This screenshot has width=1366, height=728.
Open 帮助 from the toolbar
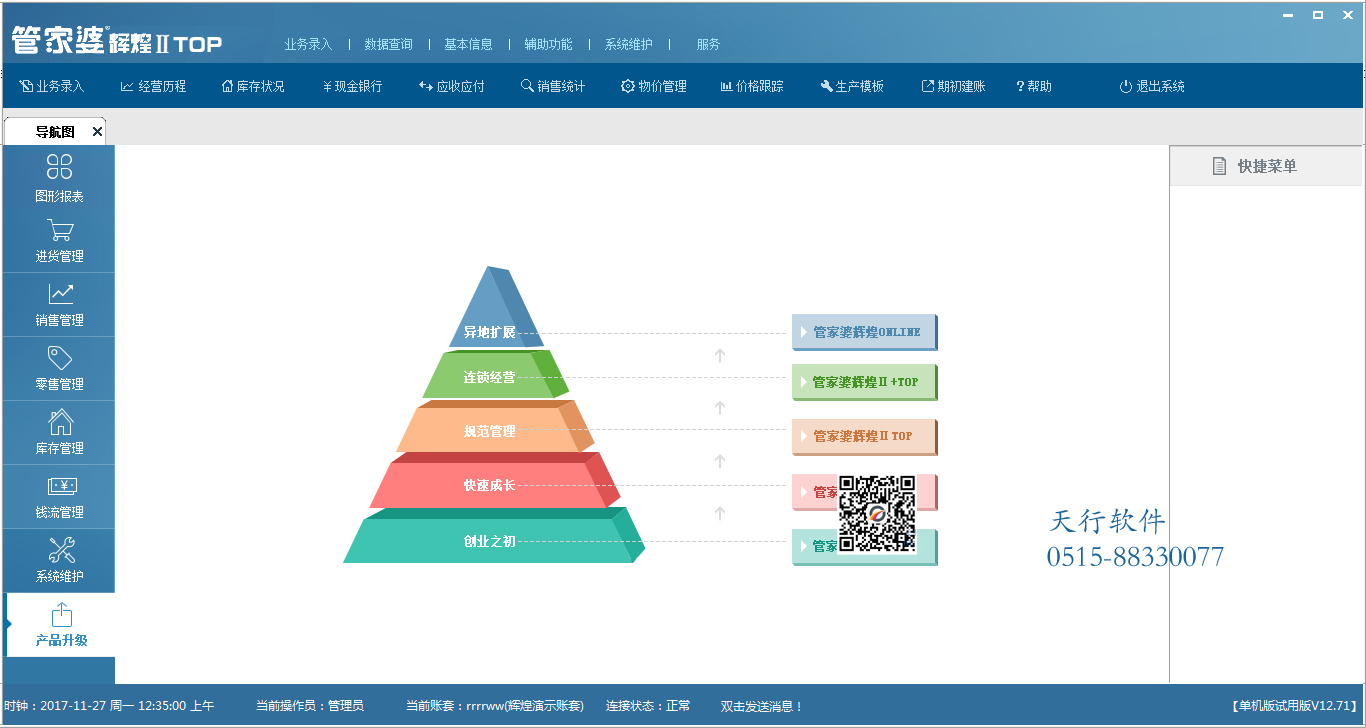(x=1034, y=86)
